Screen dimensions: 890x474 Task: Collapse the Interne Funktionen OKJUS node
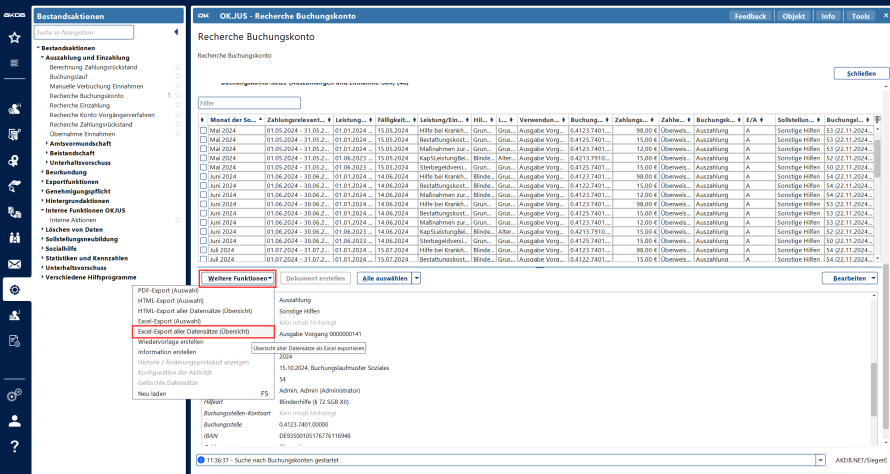(43, 210)
